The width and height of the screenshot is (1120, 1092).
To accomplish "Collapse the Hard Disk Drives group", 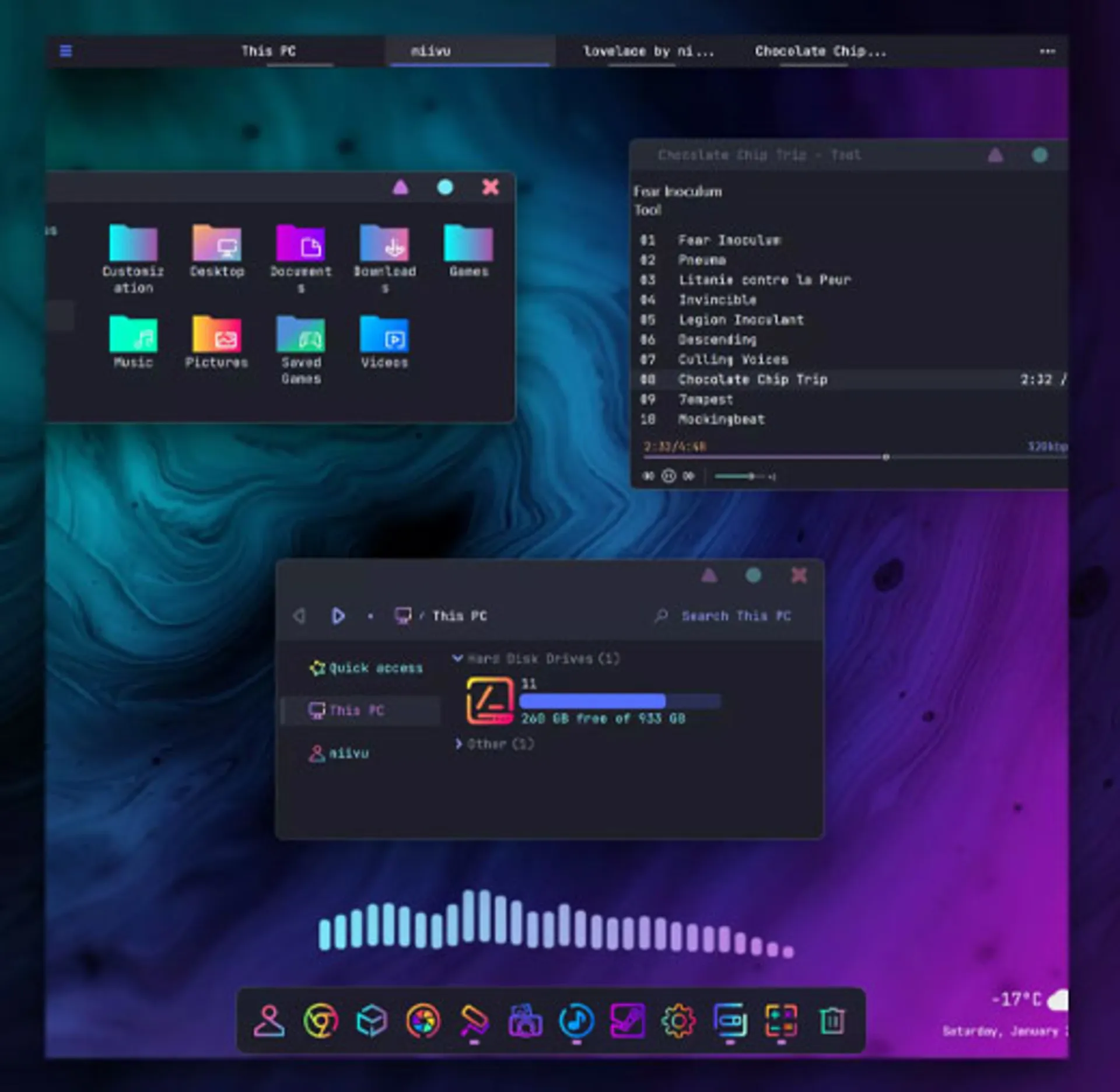I will tap(458, 659).
